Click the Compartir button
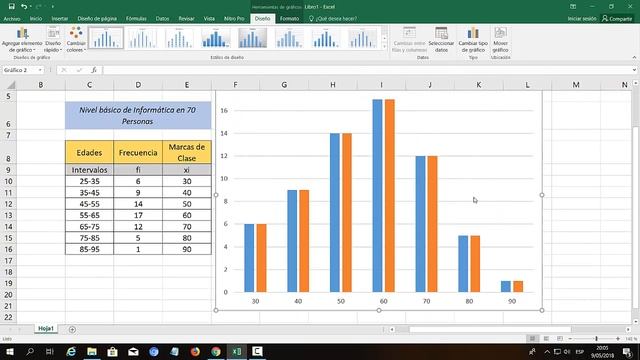Screen dimensions: 640x360 point(617,19)
